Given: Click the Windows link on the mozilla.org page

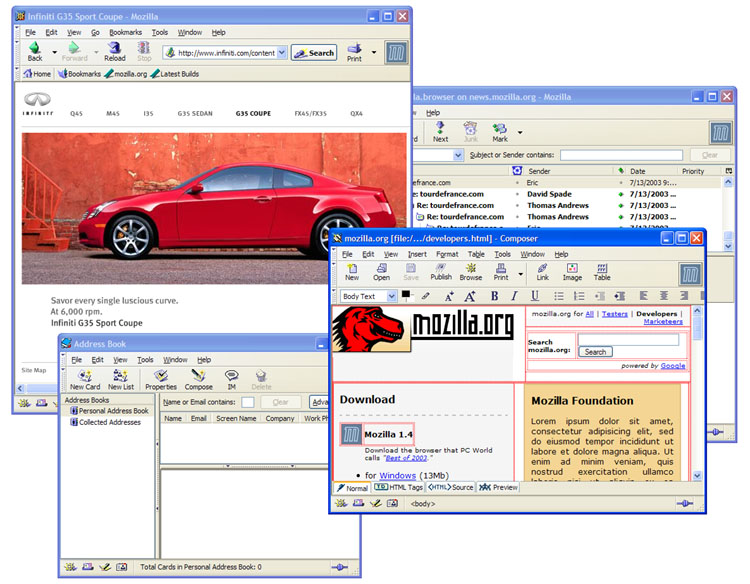Looking at the screenshot, I should click(x=397, y=475).
